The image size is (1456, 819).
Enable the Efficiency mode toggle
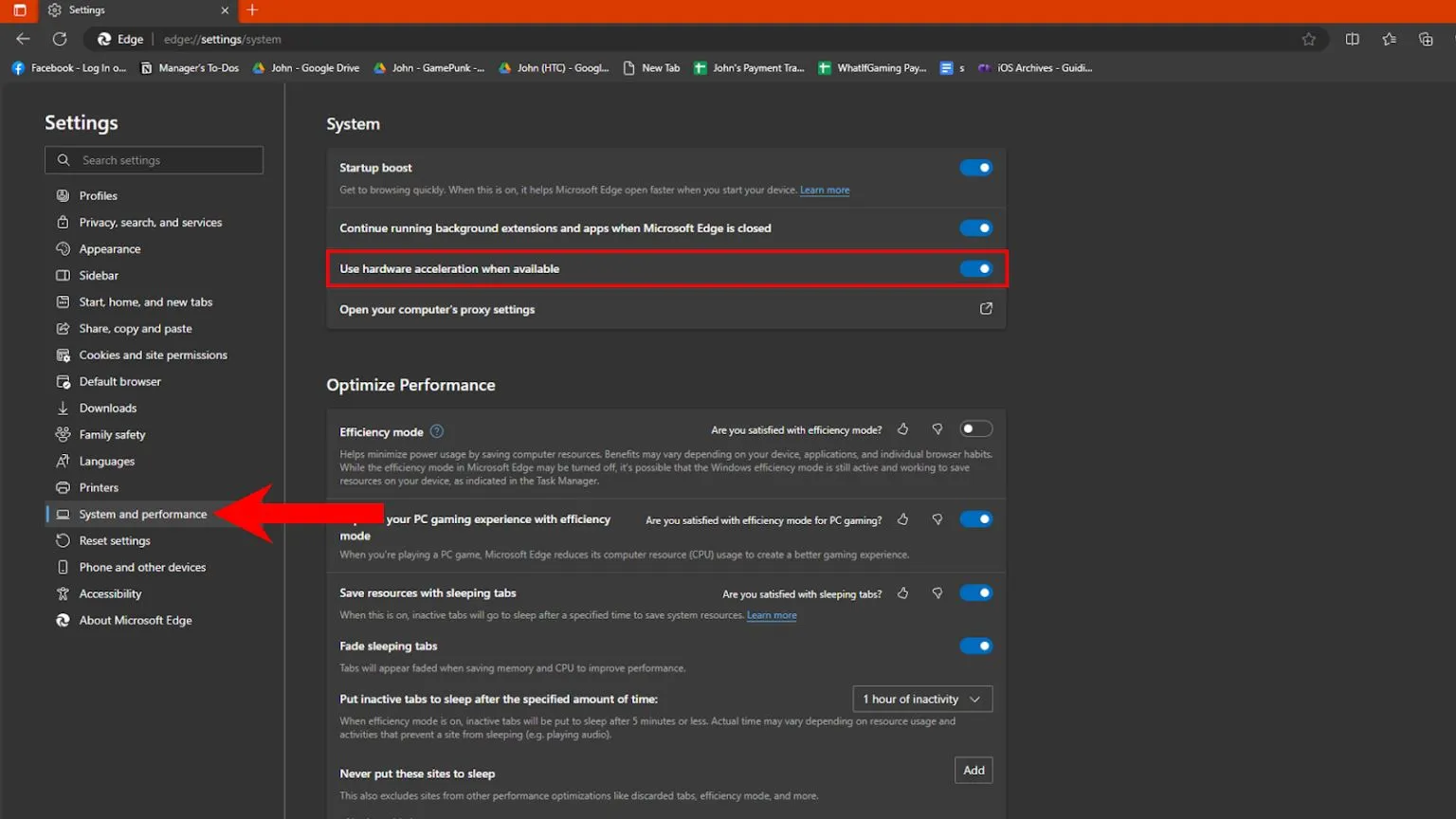point(975,429)
